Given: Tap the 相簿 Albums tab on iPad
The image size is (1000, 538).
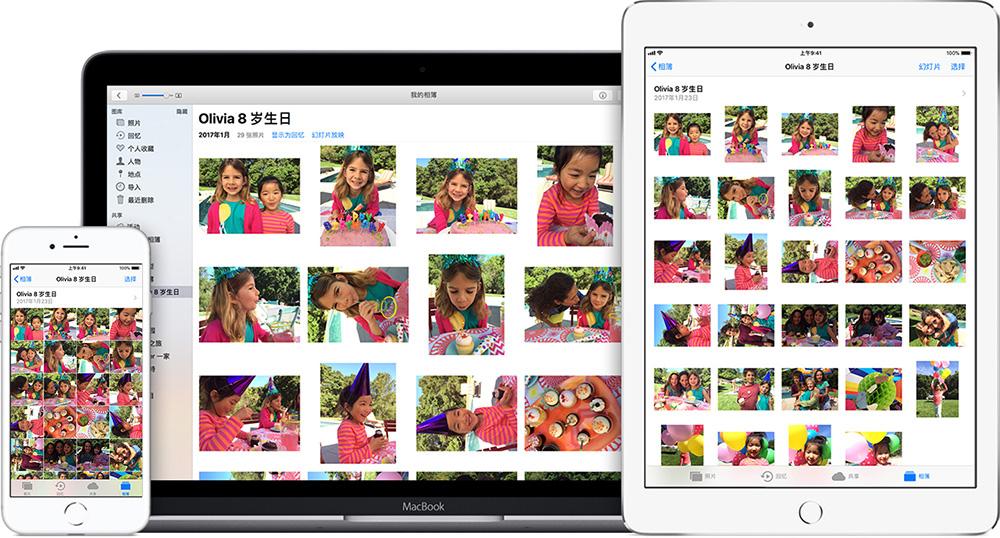Looking at the screenshot, I should (917, 476).
